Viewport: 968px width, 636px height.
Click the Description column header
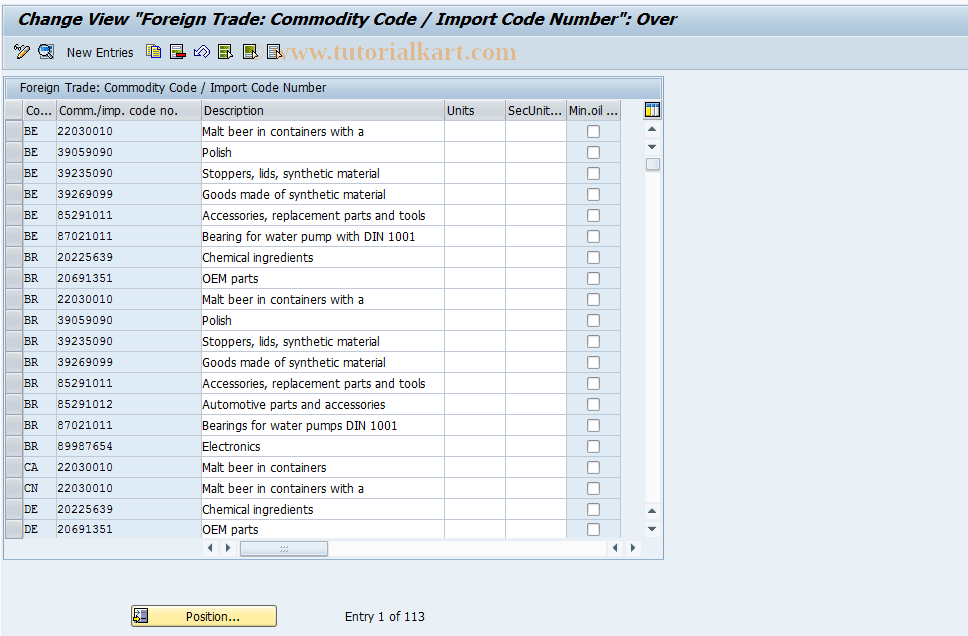[x=320, y=110]
